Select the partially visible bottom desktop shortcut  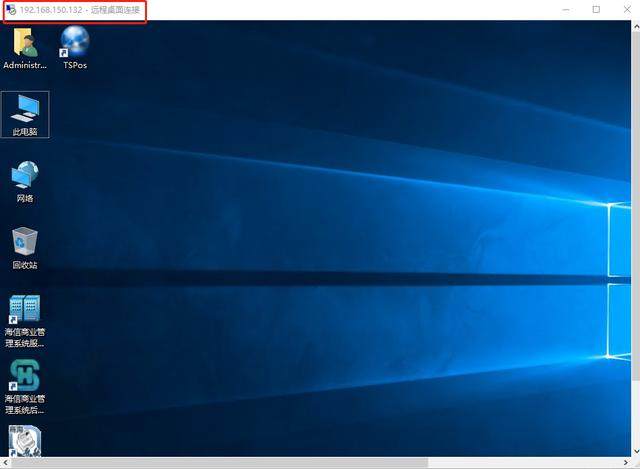(x=25, y=441)
